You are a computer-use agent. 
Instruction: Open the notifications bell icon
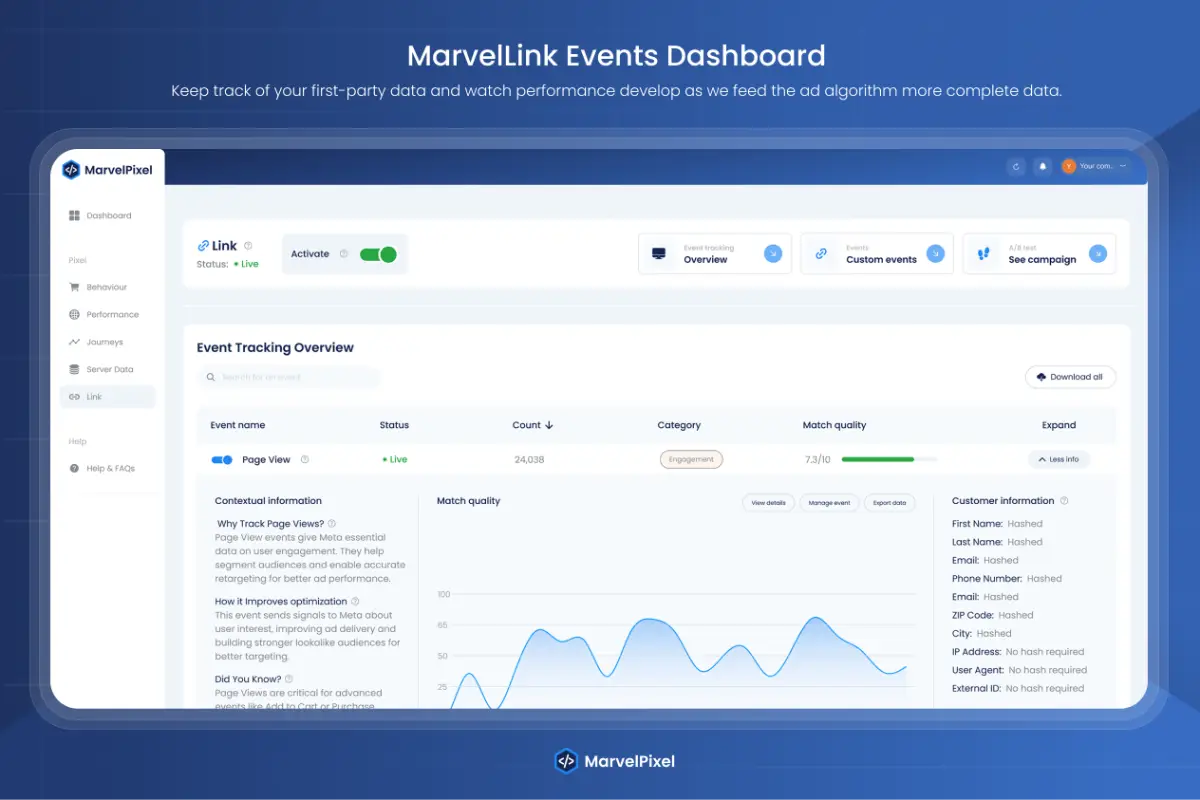pyautogui.click(x=1042, y=166)
